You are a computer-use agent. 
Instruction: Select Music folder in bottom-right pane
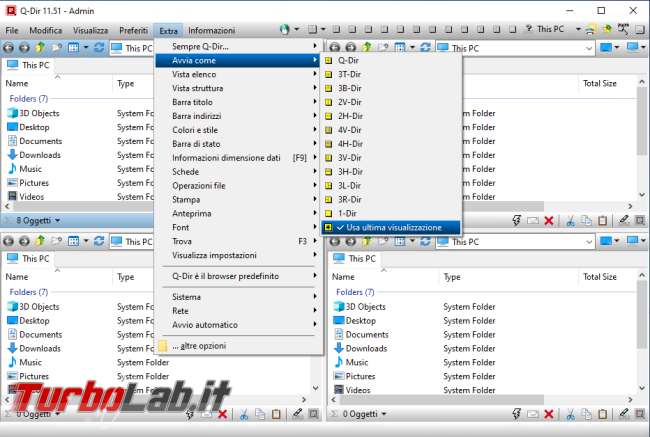click(357, 362)
